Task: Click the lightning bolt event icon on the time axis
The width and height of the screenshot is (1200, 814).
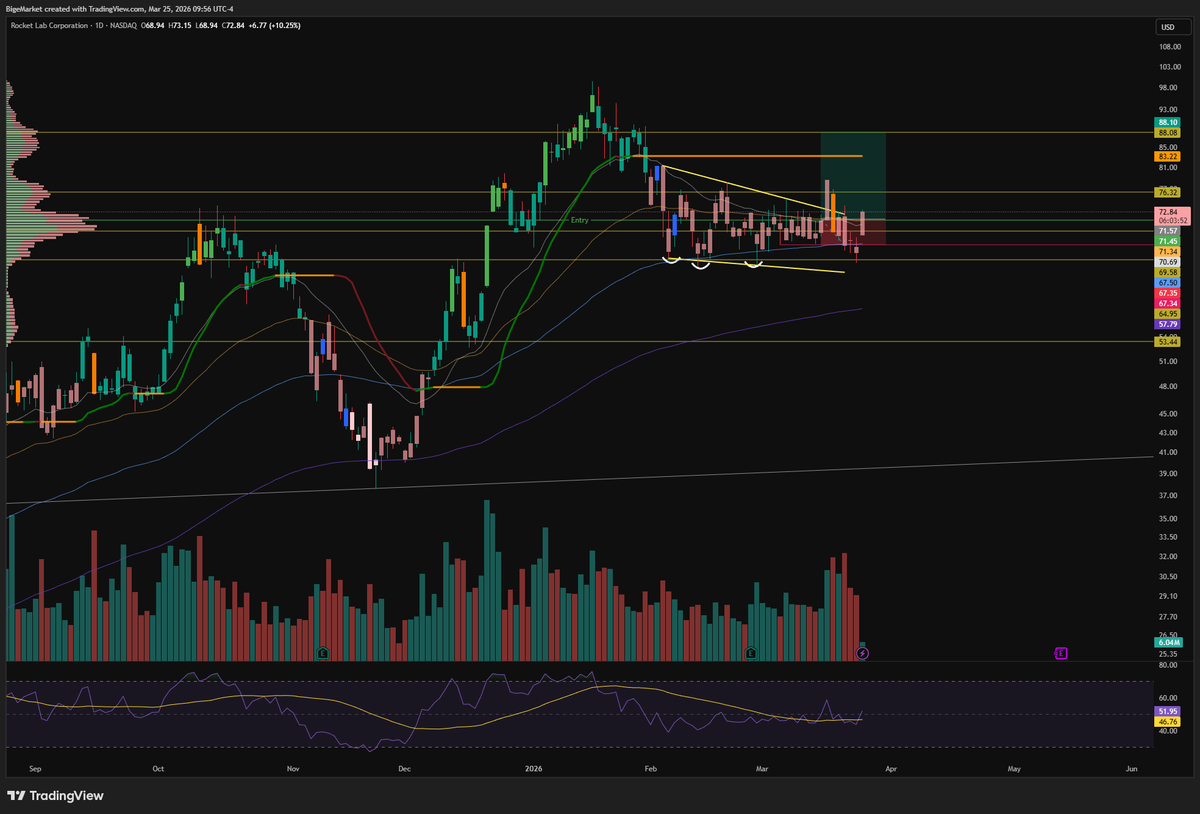Action: point(863,653)
